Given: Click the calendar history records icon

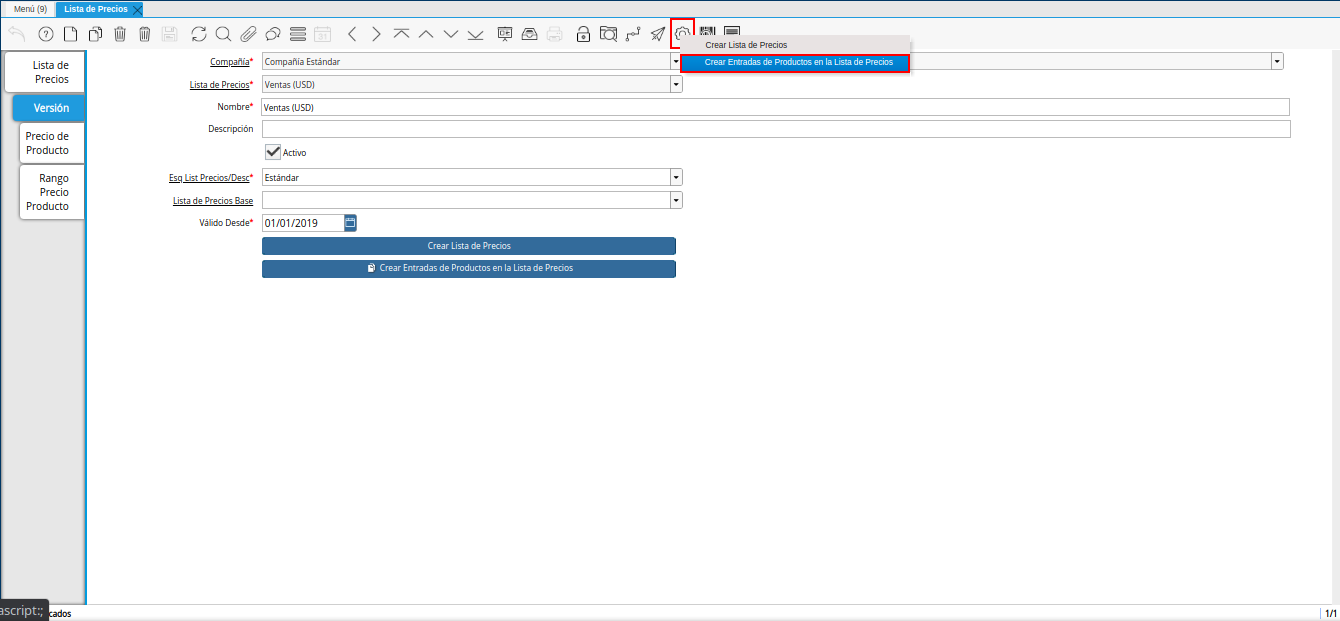Looking at the screenshot, I should tap(322, 34).
